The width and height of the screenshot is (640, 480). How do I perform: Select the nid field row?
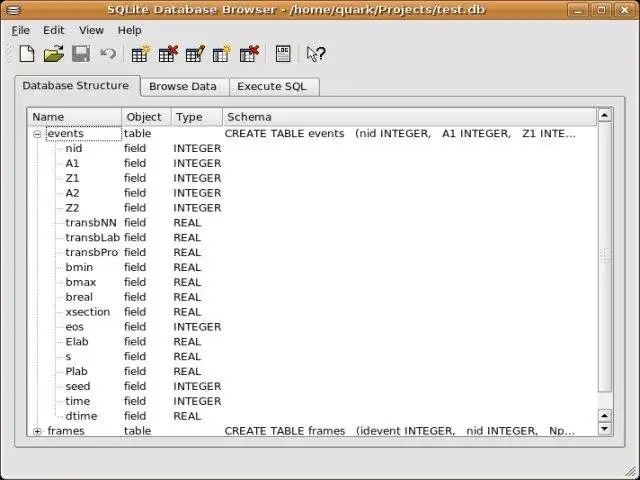coord(312,148)
